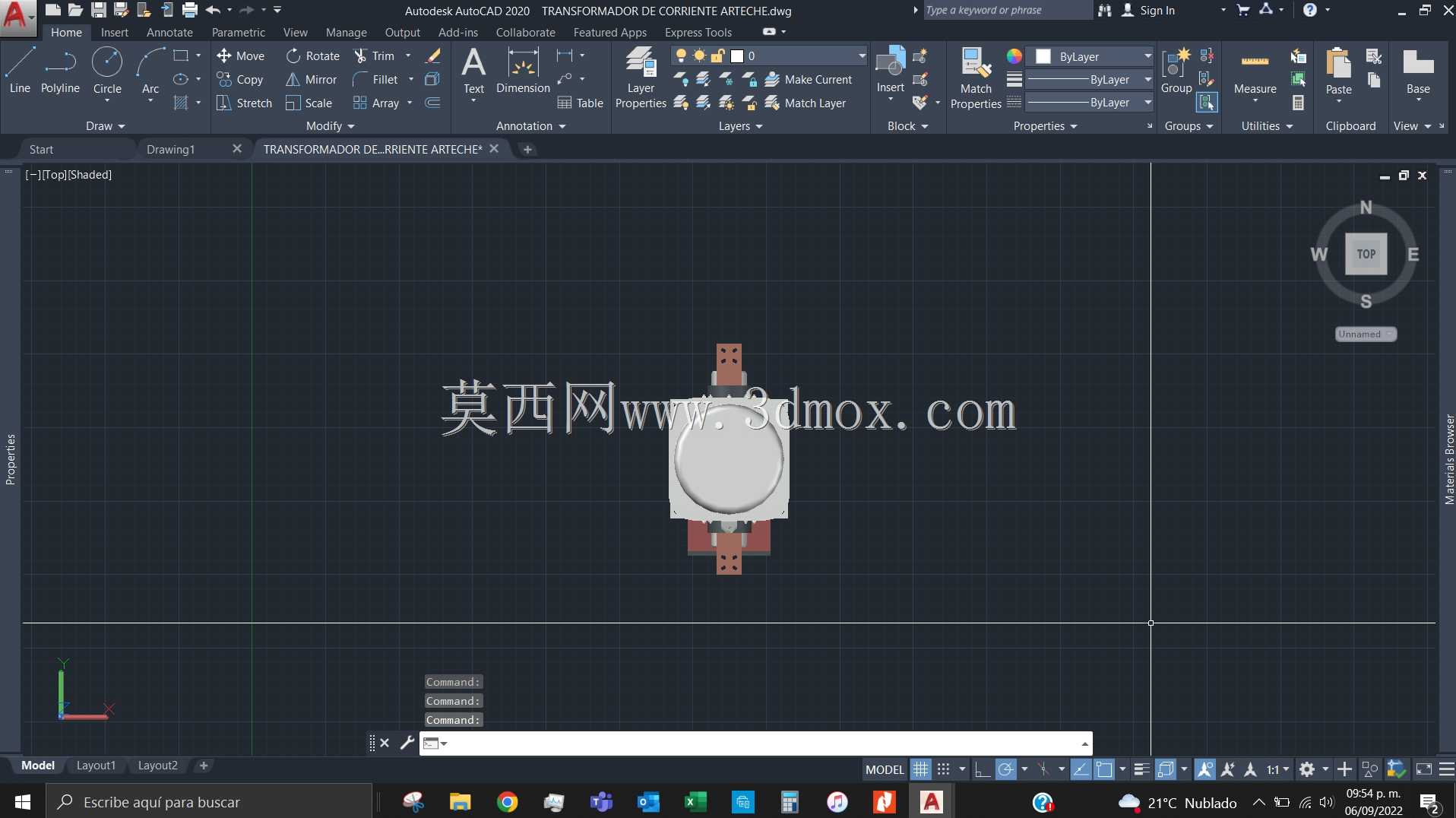The width and height of the screenshot is (1456, 818).
Task: Toggle 2D object snap in status bar
Action: (x=1104, y=769)
